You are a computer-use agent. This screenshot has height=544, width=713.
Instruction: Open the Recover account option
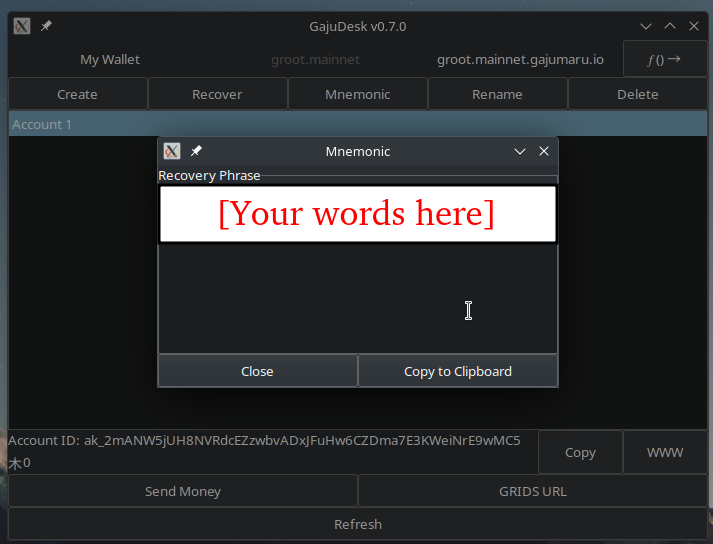pyautogui.click(x=217, y=94)
